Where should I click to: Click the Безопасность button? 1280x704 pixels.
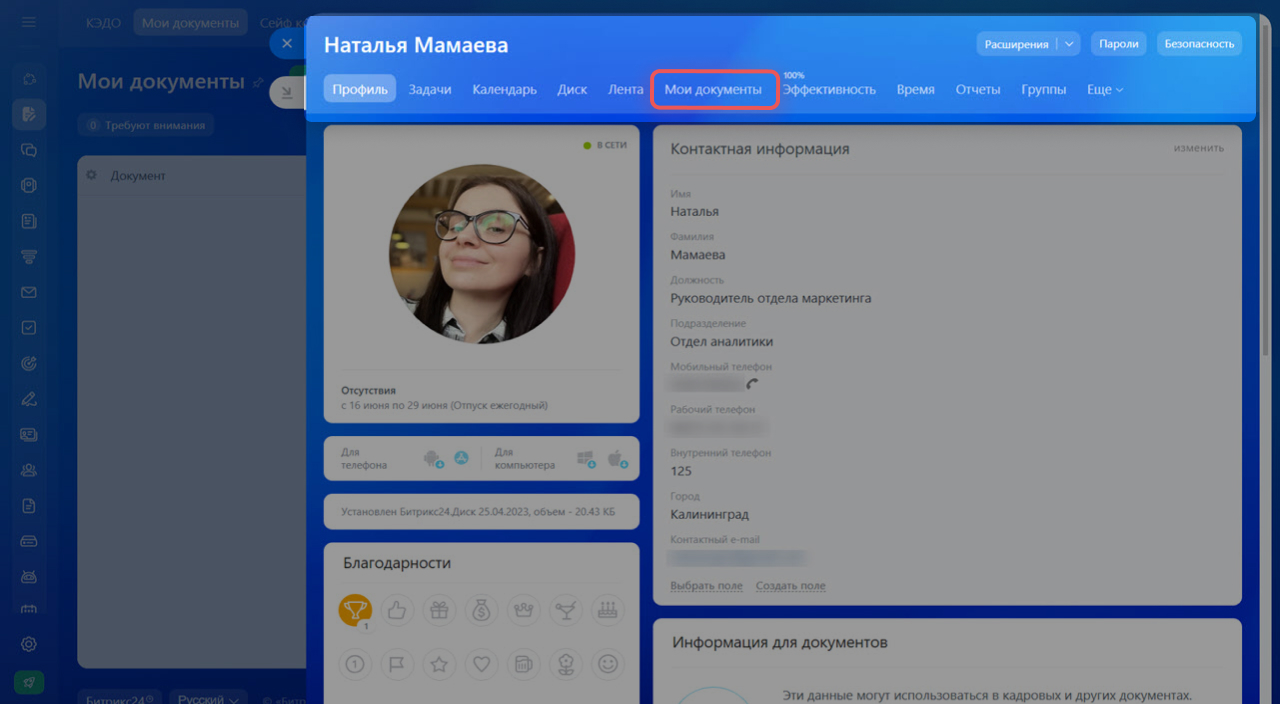pos(1200,44)
